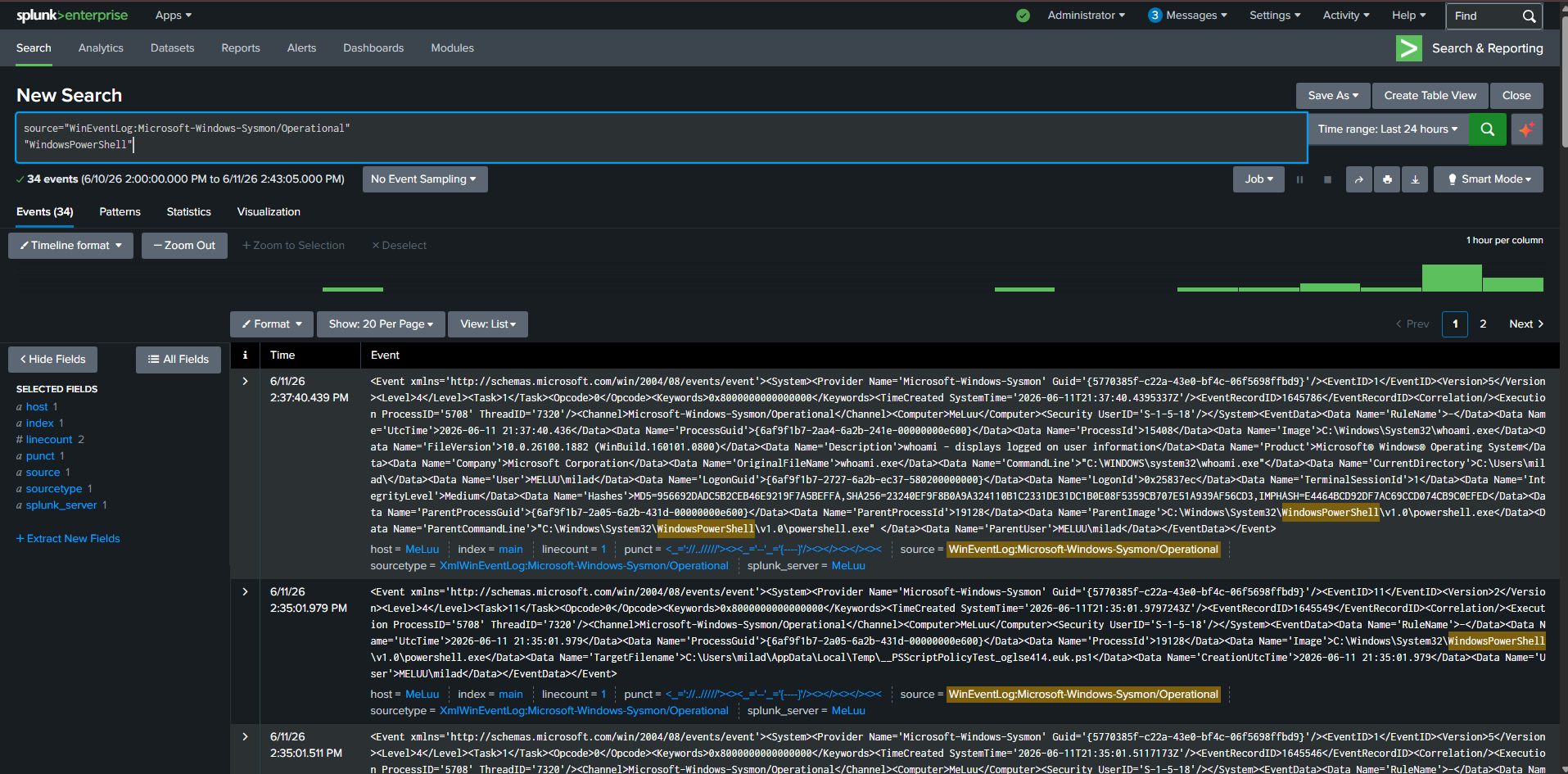This screenshot has width=1568, height=774.
Task: Click the Share job arrow icon
Action: pyautogui.click(x=1359, y=179)
